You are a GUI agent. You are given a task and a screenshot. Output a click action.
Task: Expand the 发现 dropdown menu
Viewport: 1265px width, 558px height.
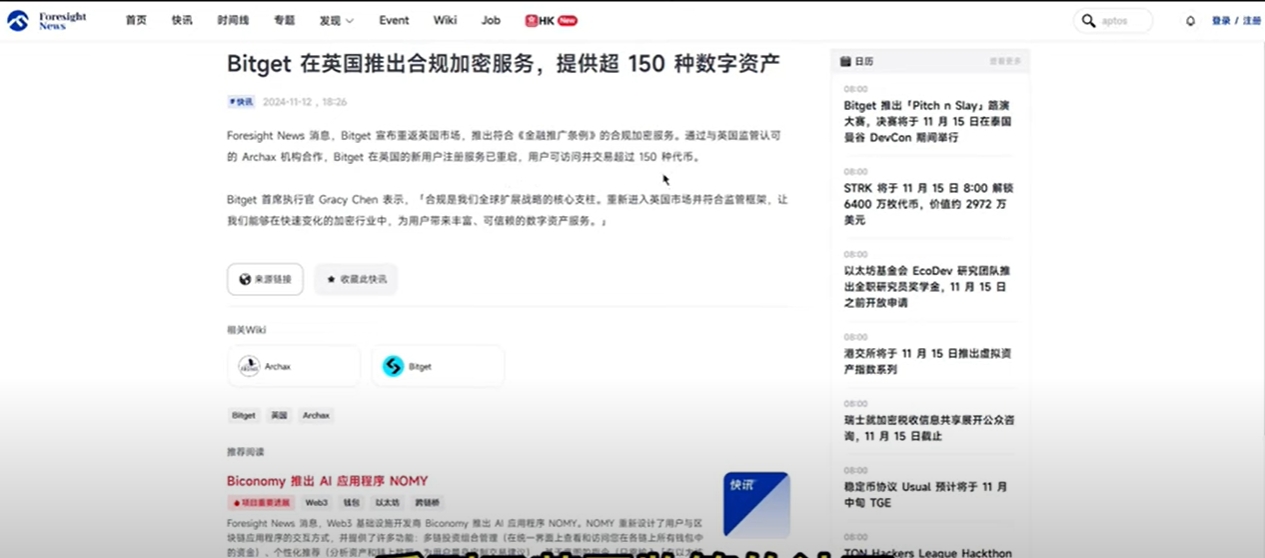click(337, 21)
